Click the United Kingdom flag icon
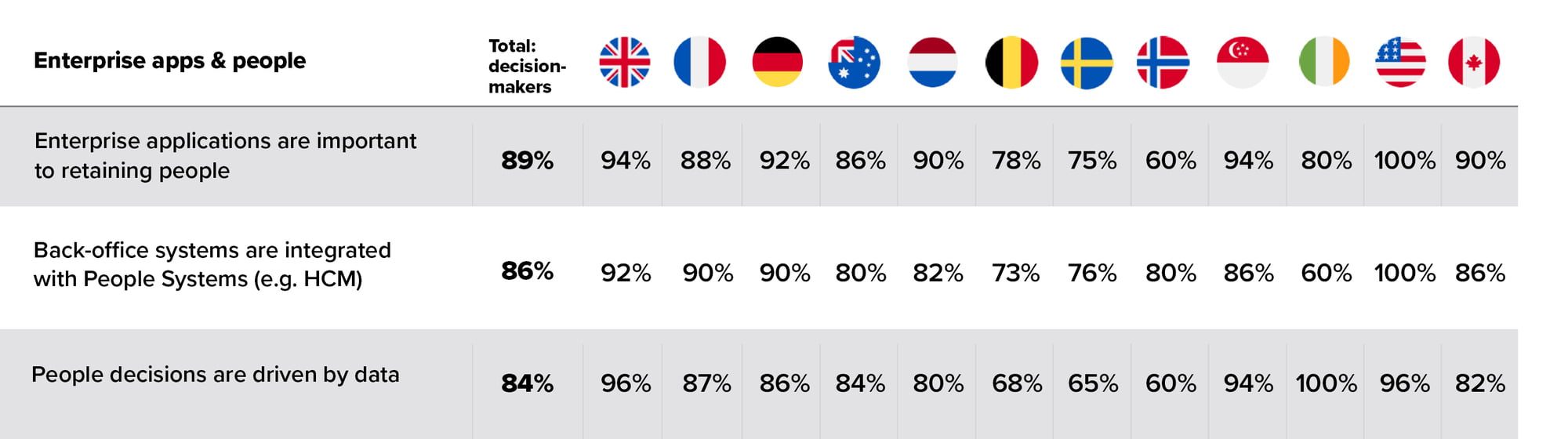Image resolution: width=1568 pixels, height=439 pixels. (624, 62)
